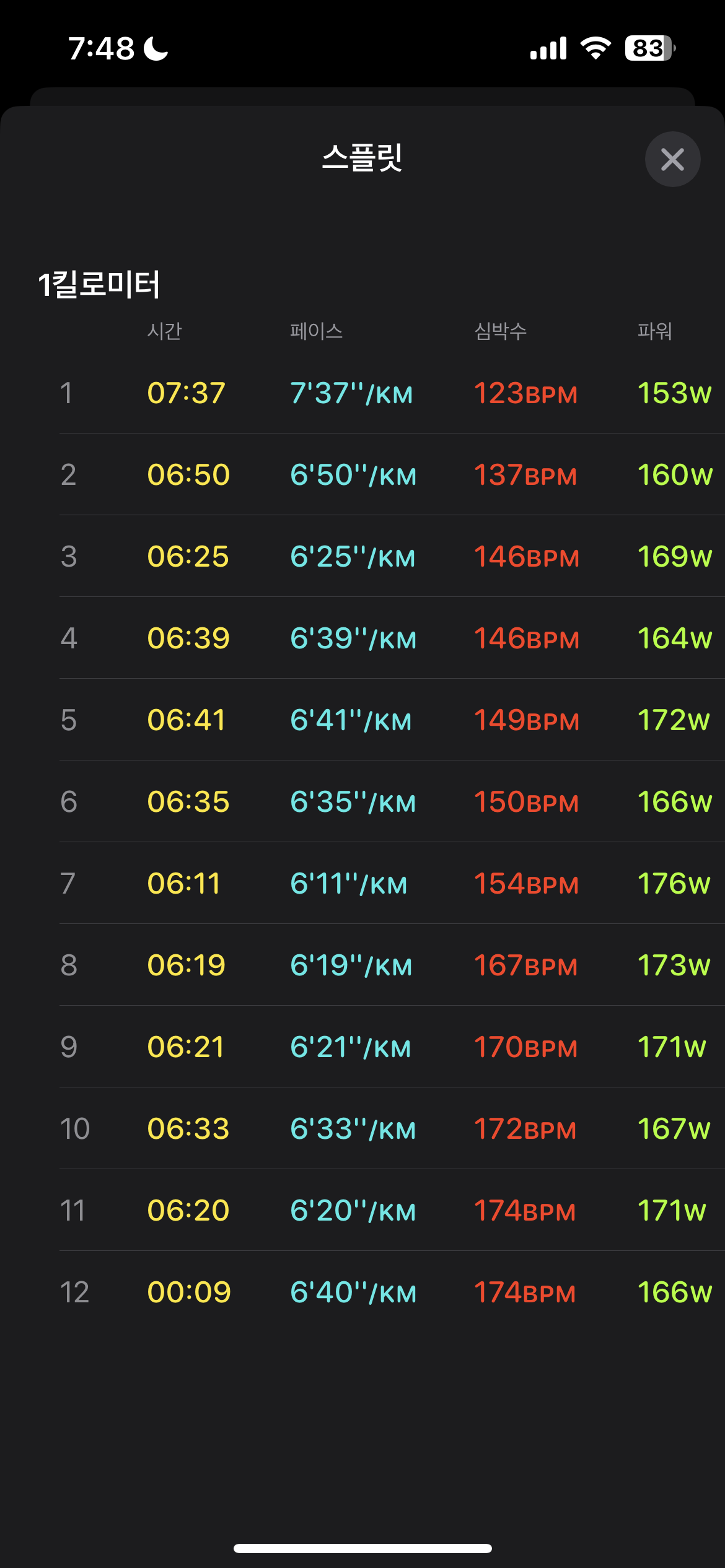The height and width of the screenshot is (1568, 725).
Task: Tap the 스플릿 sheet title
Action: (x=362, y=157)
